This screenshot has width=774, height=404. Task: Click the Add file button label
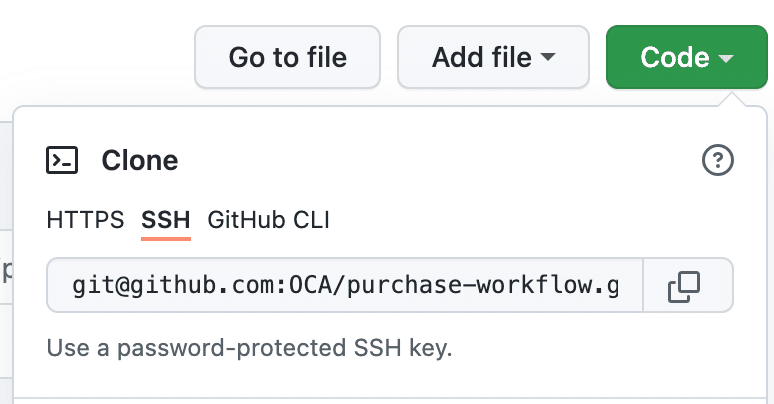[x=481, y=58]
